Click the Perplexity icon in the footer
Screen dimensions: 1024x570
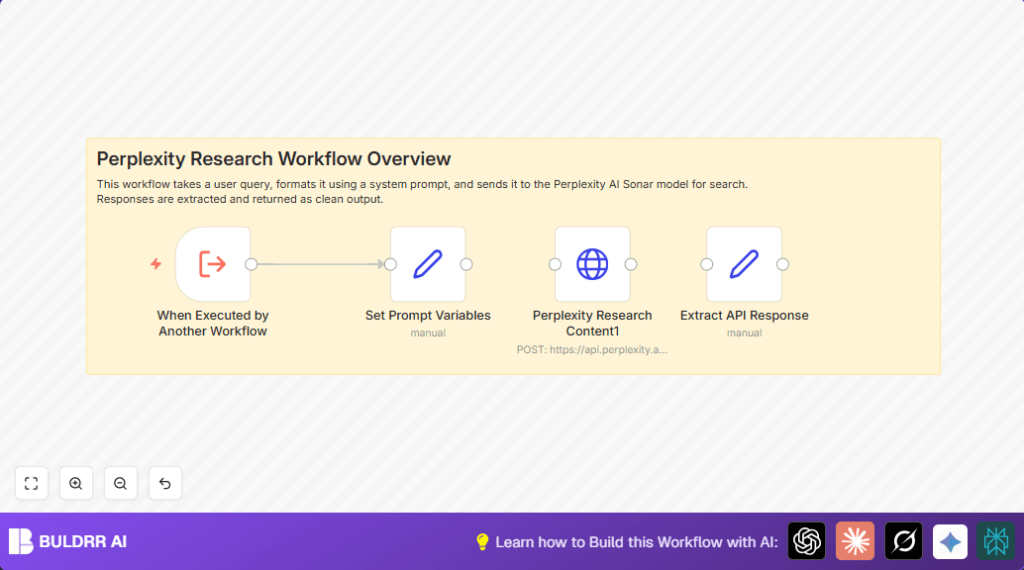click(996, 541)
